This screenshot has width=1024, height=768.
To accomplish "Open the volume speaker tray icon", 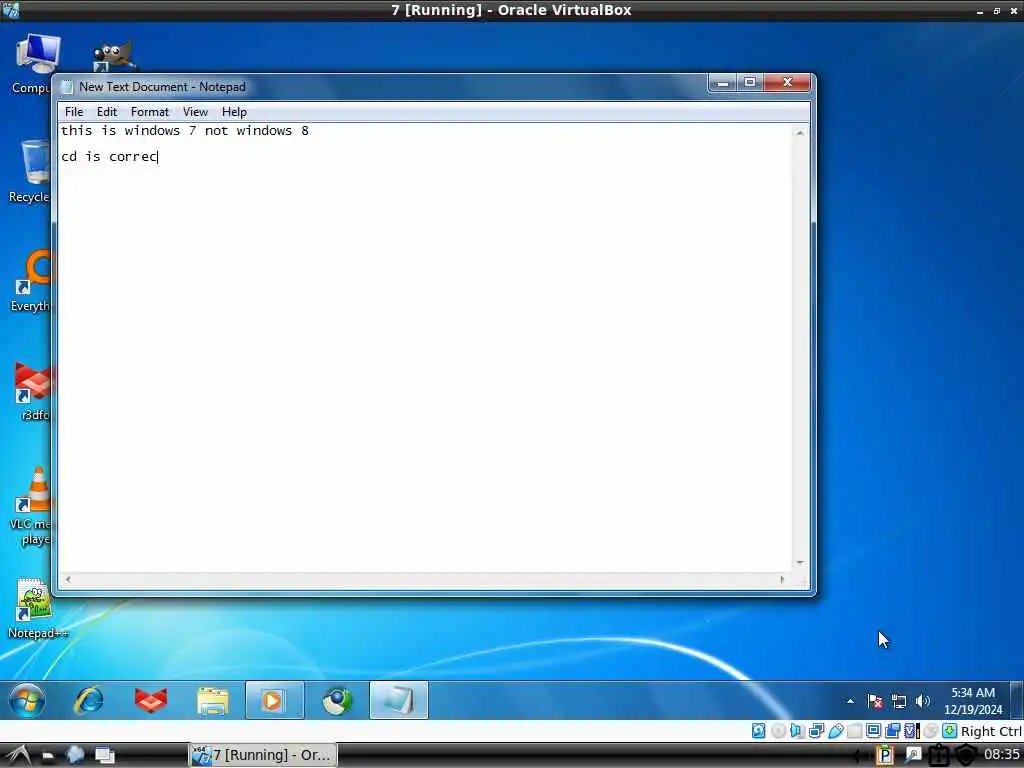I will pos(922,701).
